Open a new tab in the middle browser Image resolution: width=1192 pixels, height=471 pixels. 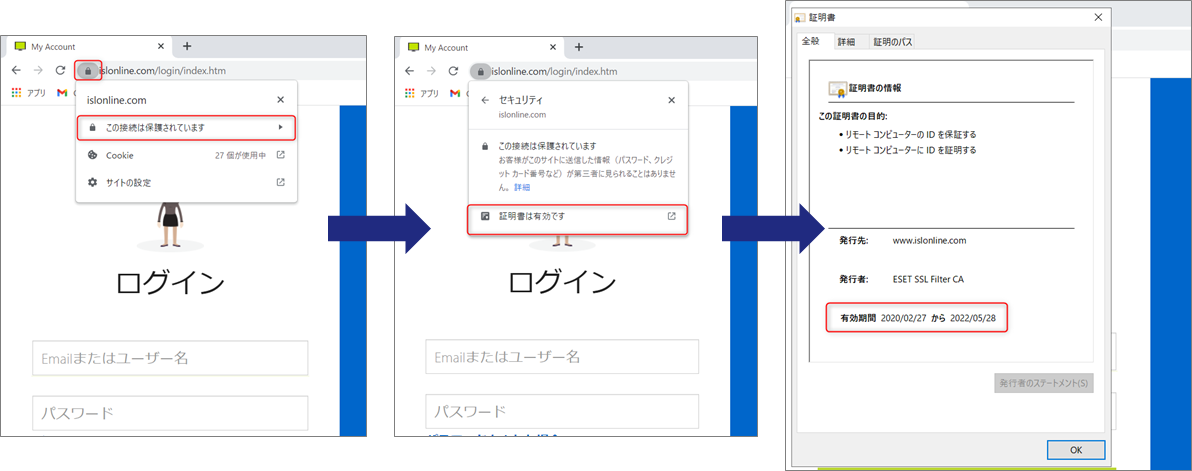click(x=579, y=47)
